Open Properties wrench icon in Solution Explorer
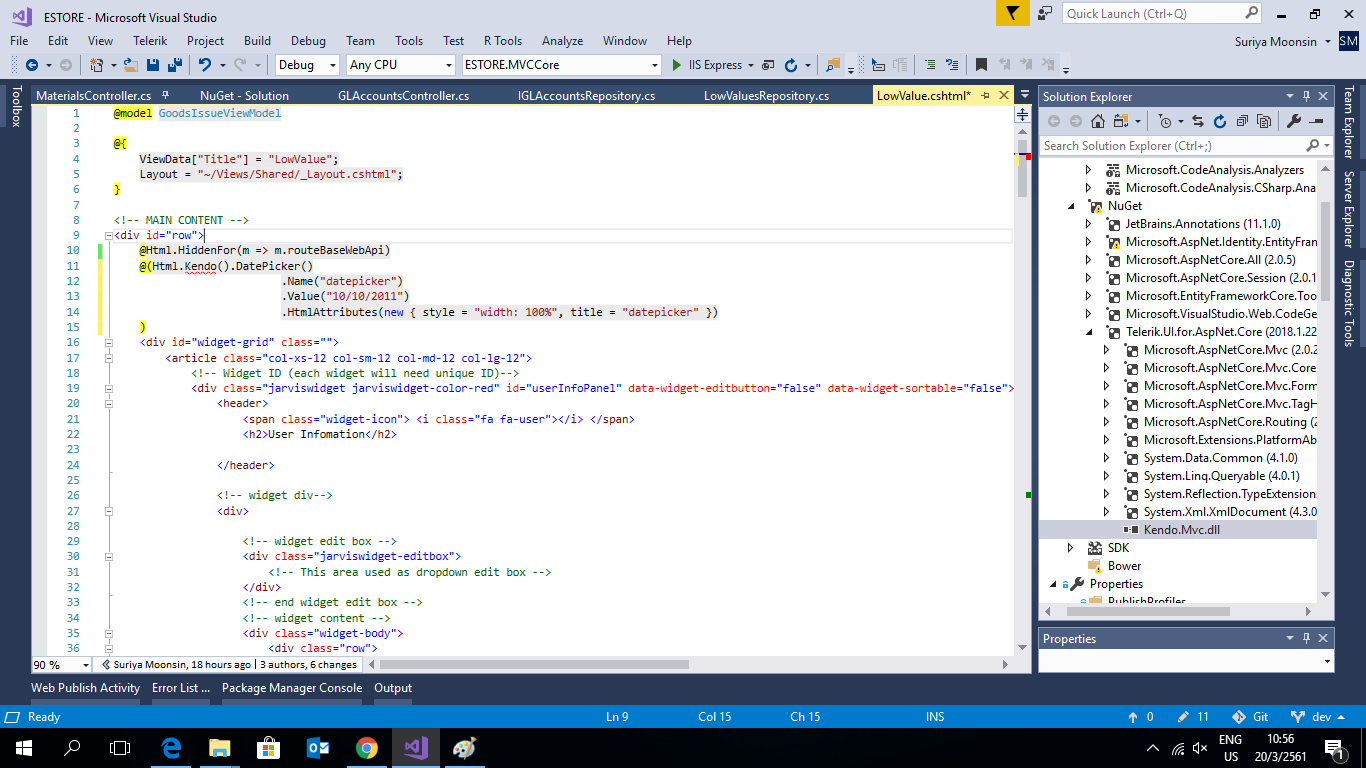1366x768 pixels. click(1293, 121)
